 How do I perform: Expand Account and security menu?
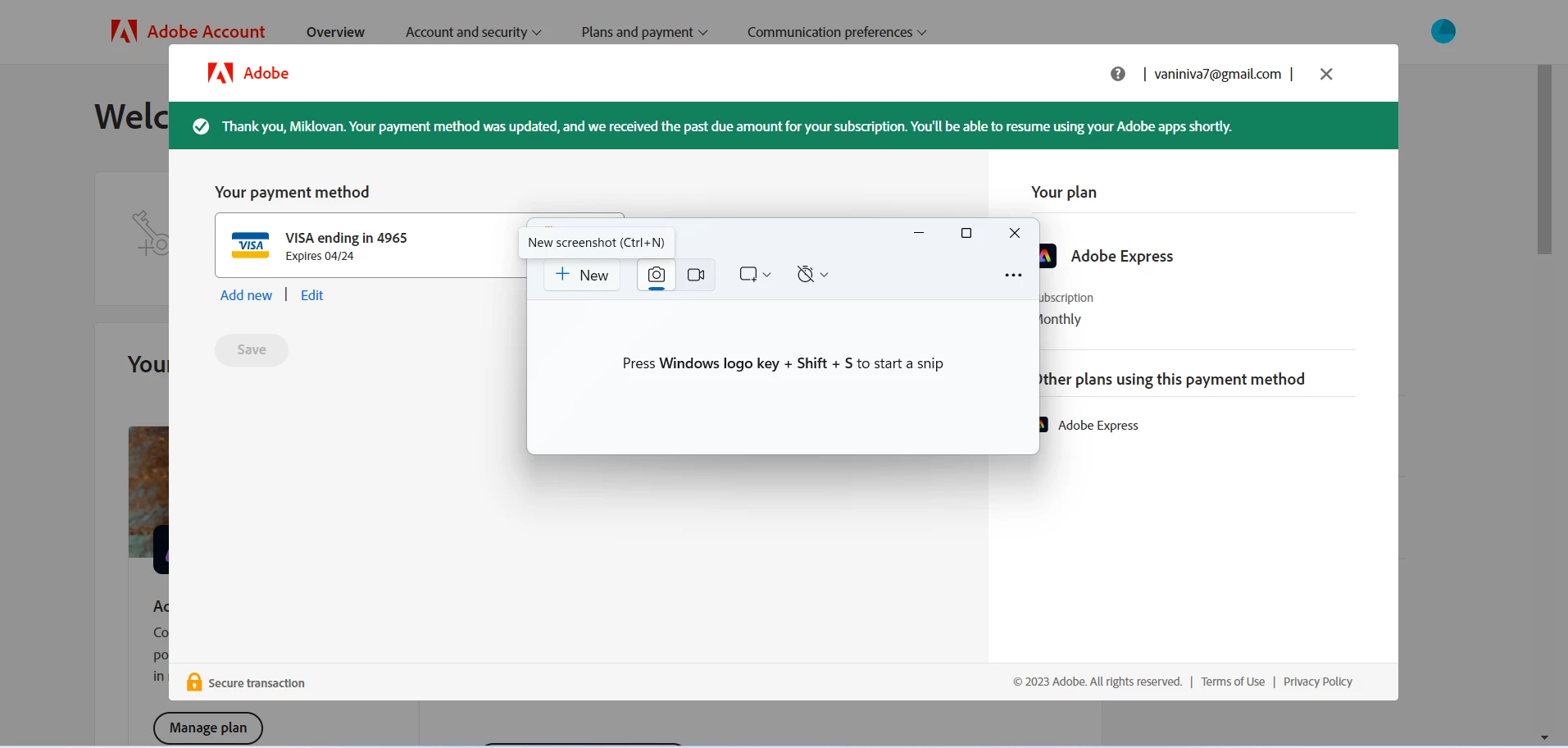473,32
